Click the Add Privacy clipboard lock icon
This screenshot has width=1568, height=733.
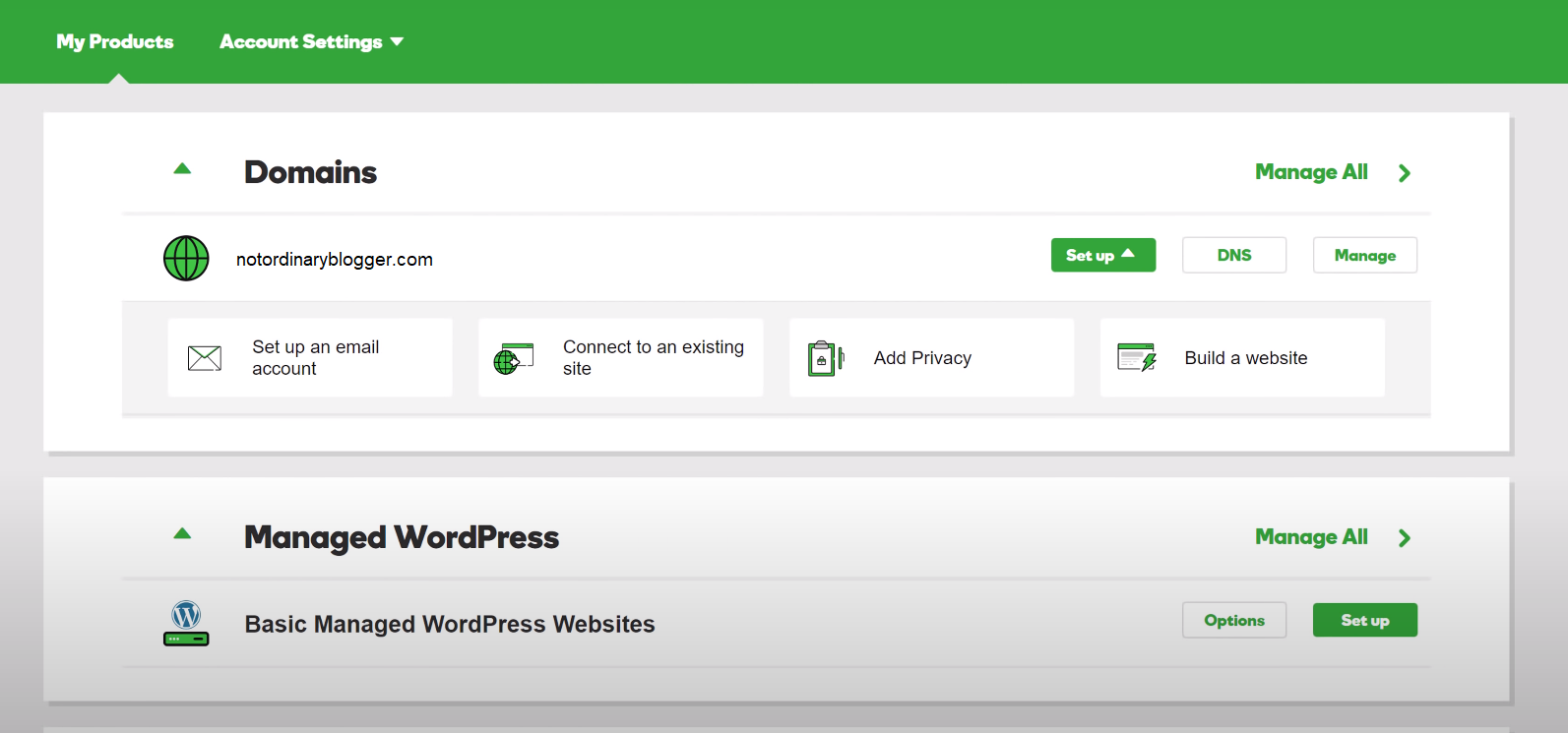tap(826, 358)
